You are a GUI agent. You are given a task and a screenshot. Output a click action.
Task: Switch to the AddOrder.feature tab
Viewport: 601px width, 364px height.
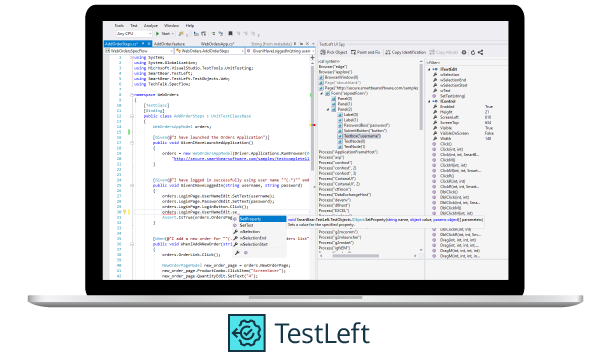(x=169, y=44)
